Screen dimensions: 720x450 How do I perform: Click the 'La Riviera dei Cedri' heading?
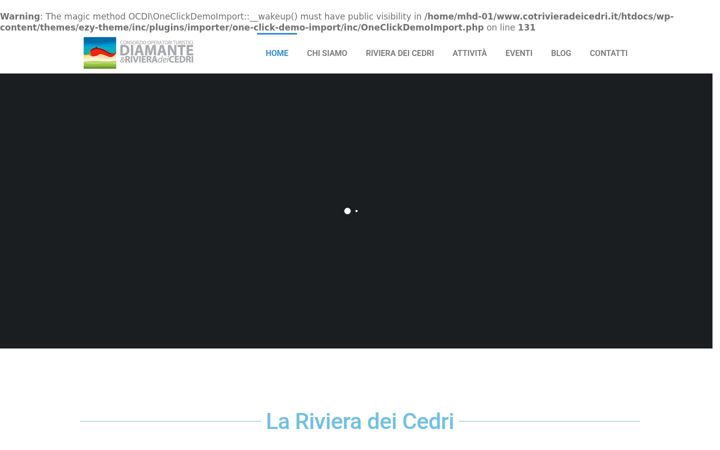tap(360, 421)
